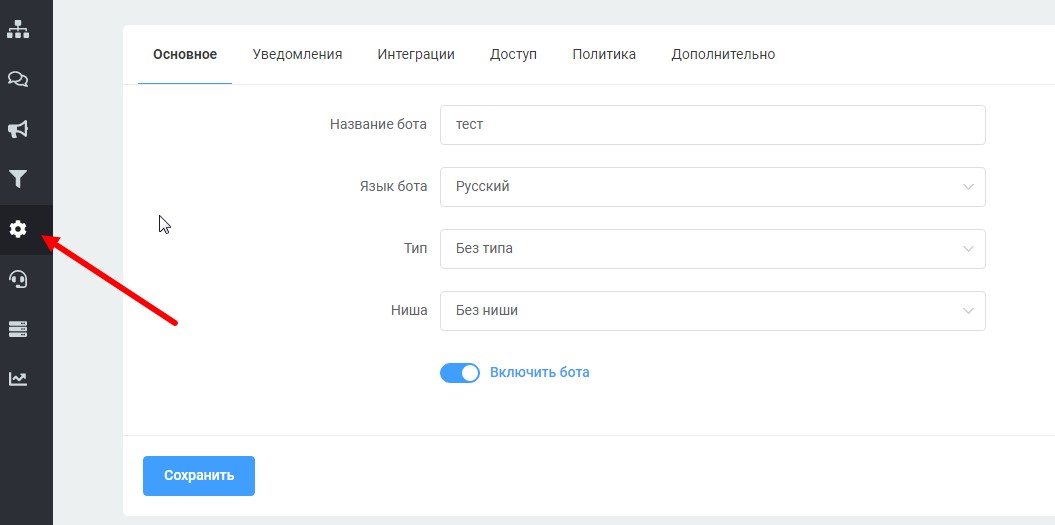Viewport: 1055px width, 525px height.
Task: Open the server list sidebar icon
Action: 18,329
